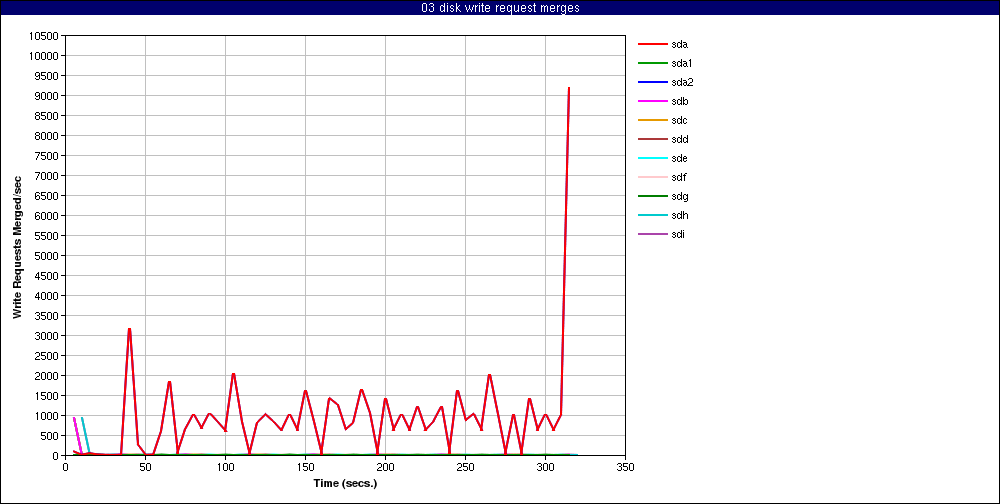Click the final sda spike peak near 9200
The image size is (1000, 504).
(x=569, y=88)
